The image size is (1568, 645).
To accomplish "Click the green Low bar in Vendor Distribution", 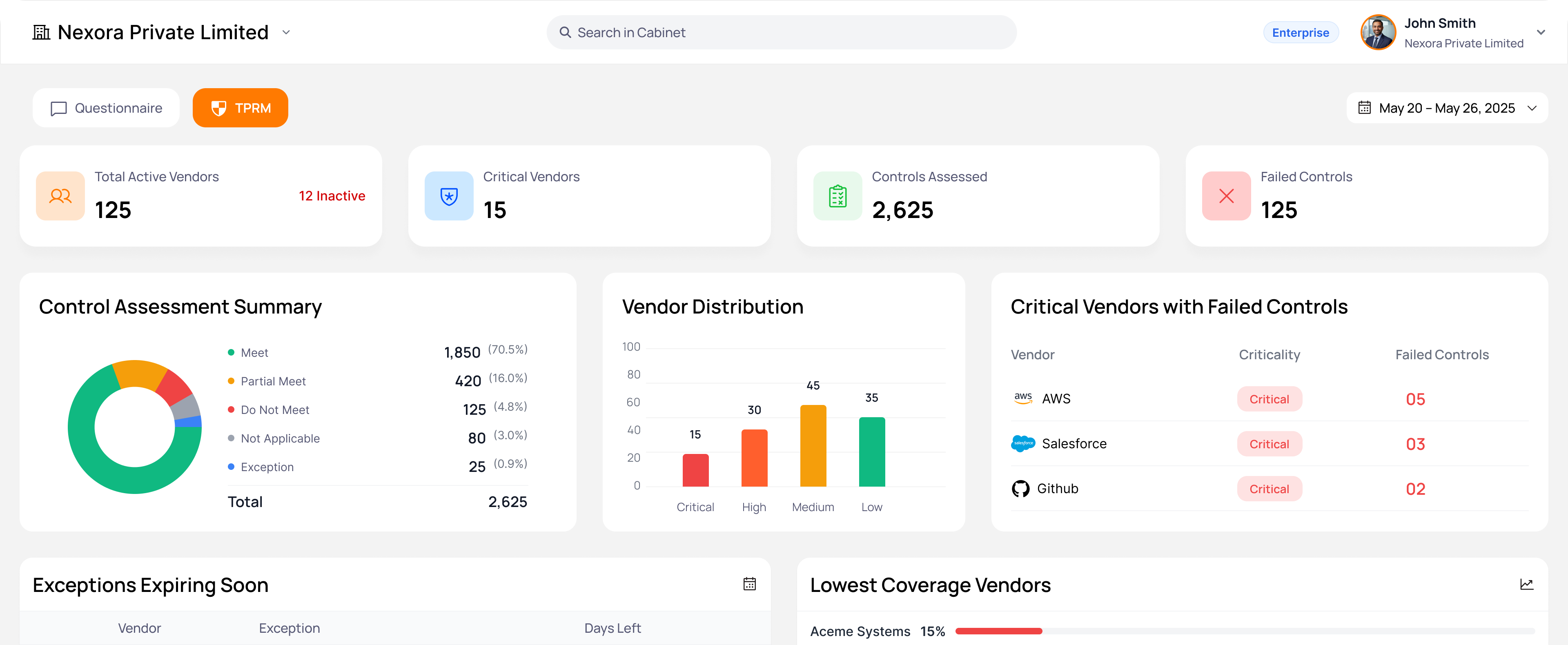I will 872,452.
